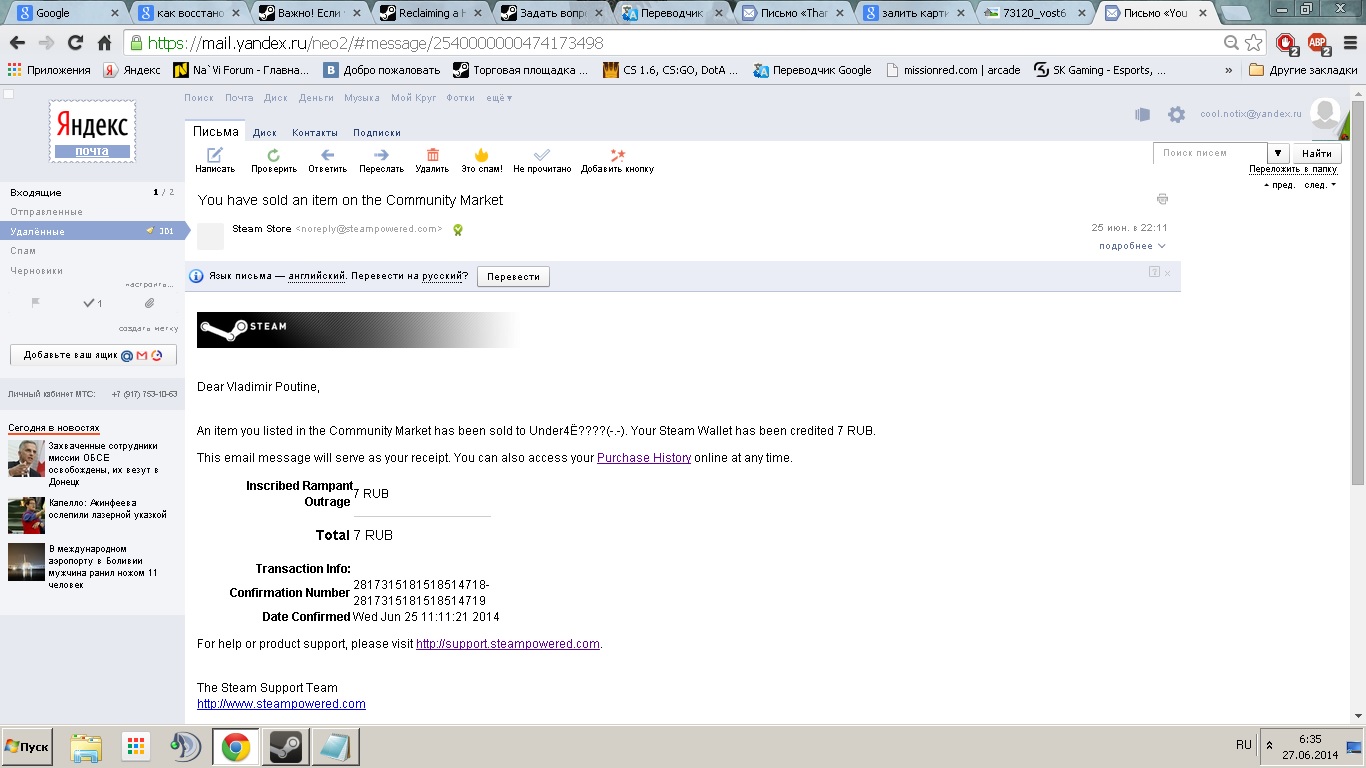
Task: Click Добавьте ваш ящик button
Action: pyautogui.click(x=93, y=355)
